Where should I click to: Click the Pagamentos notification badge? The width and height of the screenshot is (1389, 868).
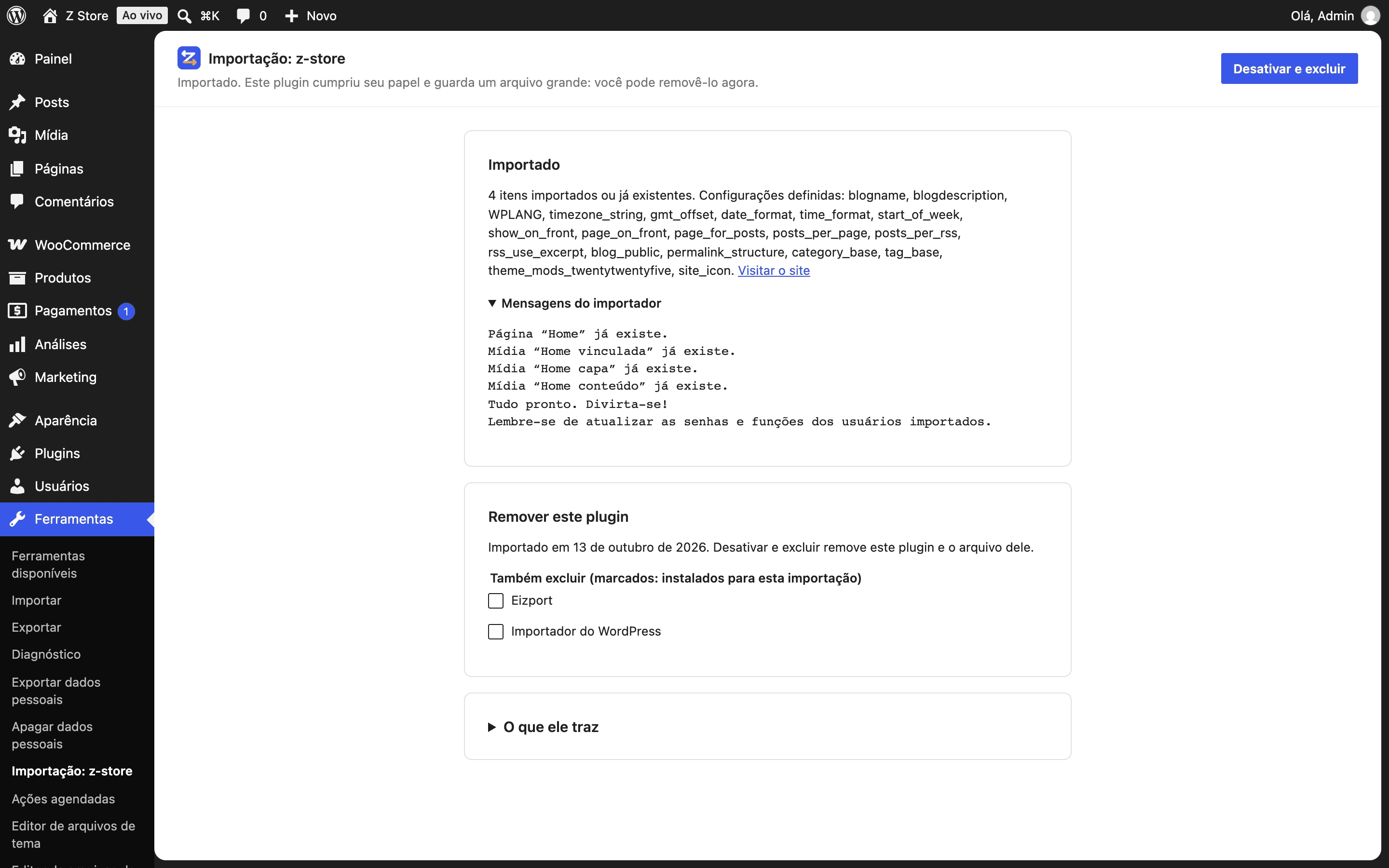[x=126, y=311]
